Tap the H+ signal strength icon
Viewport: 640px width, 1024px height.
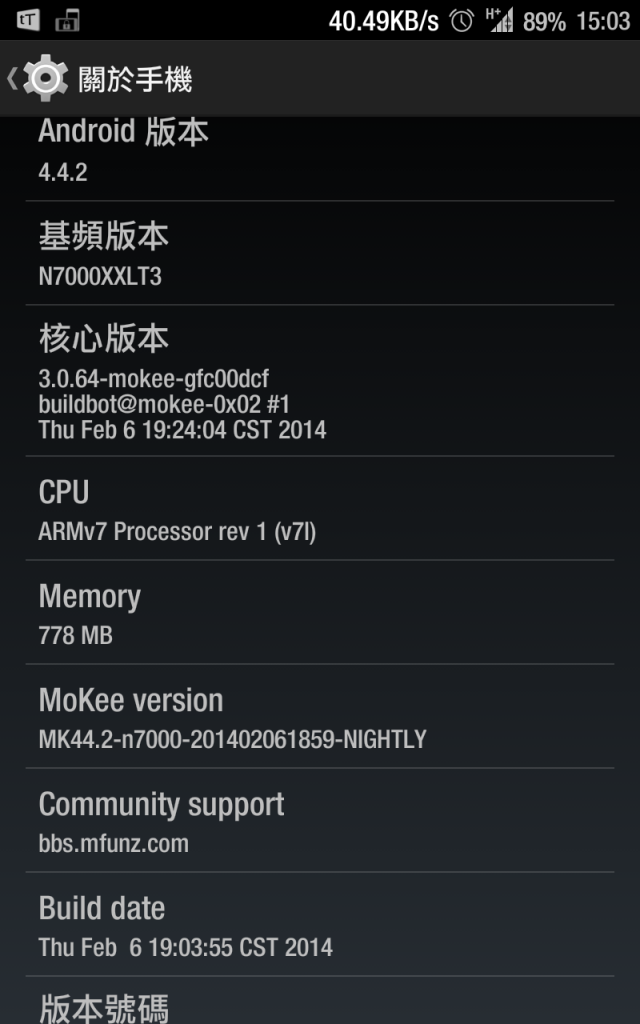coord(500,20)
